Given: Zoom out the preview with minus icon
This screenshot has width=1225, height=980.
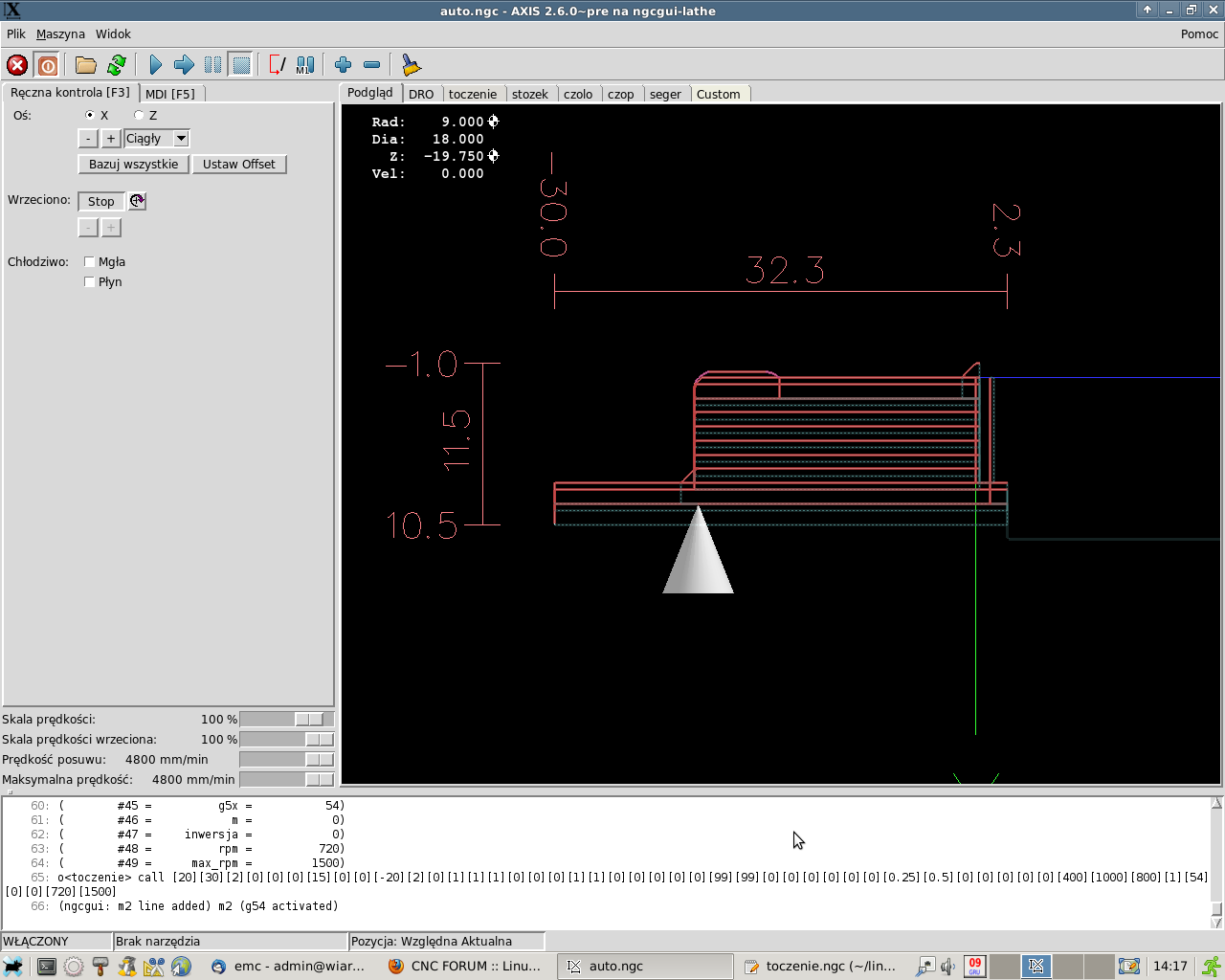Looking at the screenshot, I should click(372, 65).
